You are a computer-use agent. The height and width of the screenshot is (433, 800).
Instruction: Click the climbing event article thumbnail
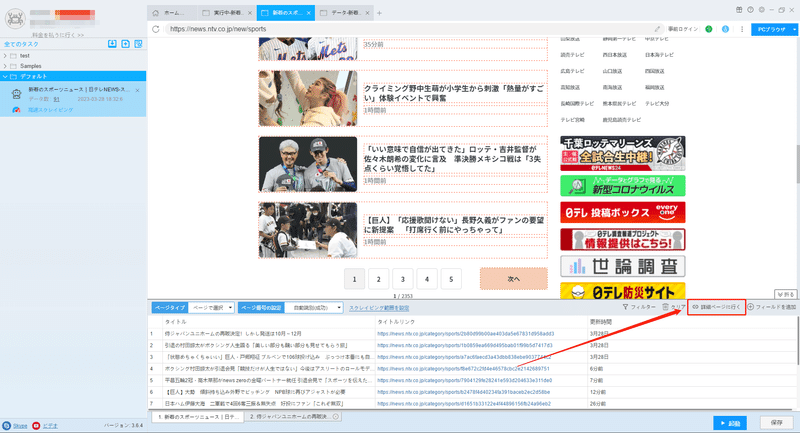point(308,98)
